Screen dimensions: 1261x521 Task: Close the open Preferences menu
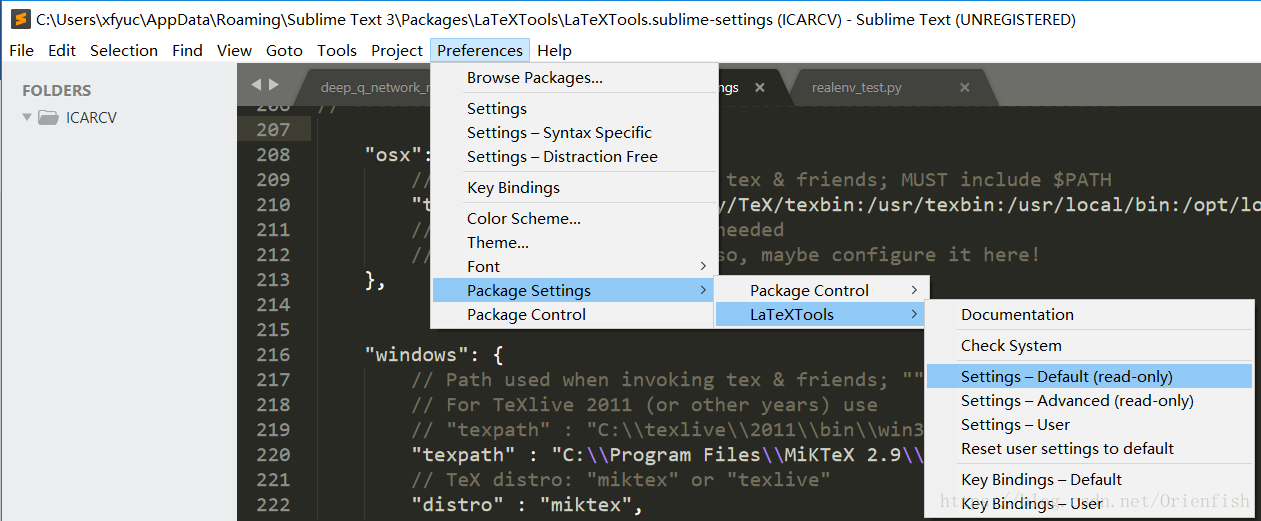(480, 50)
